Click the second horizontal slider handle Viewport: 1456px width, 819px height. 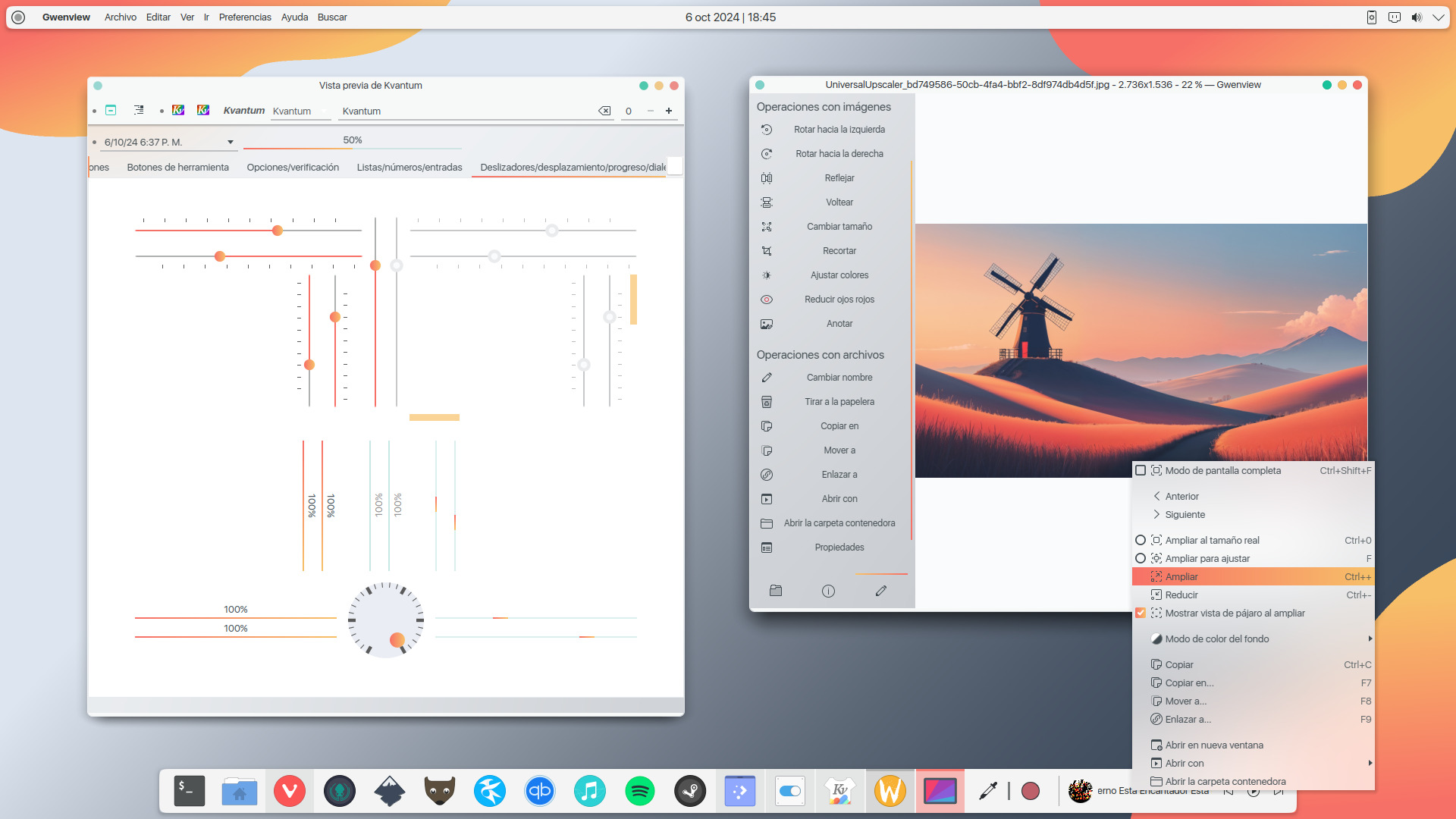click(220, 256)
